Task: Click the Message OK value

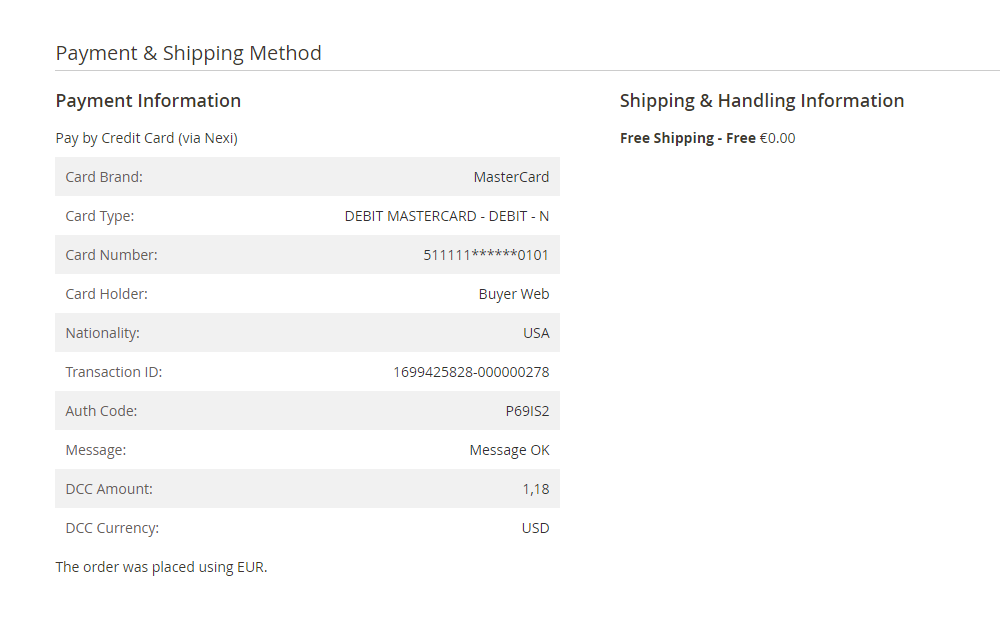Action: click(509, 450)
